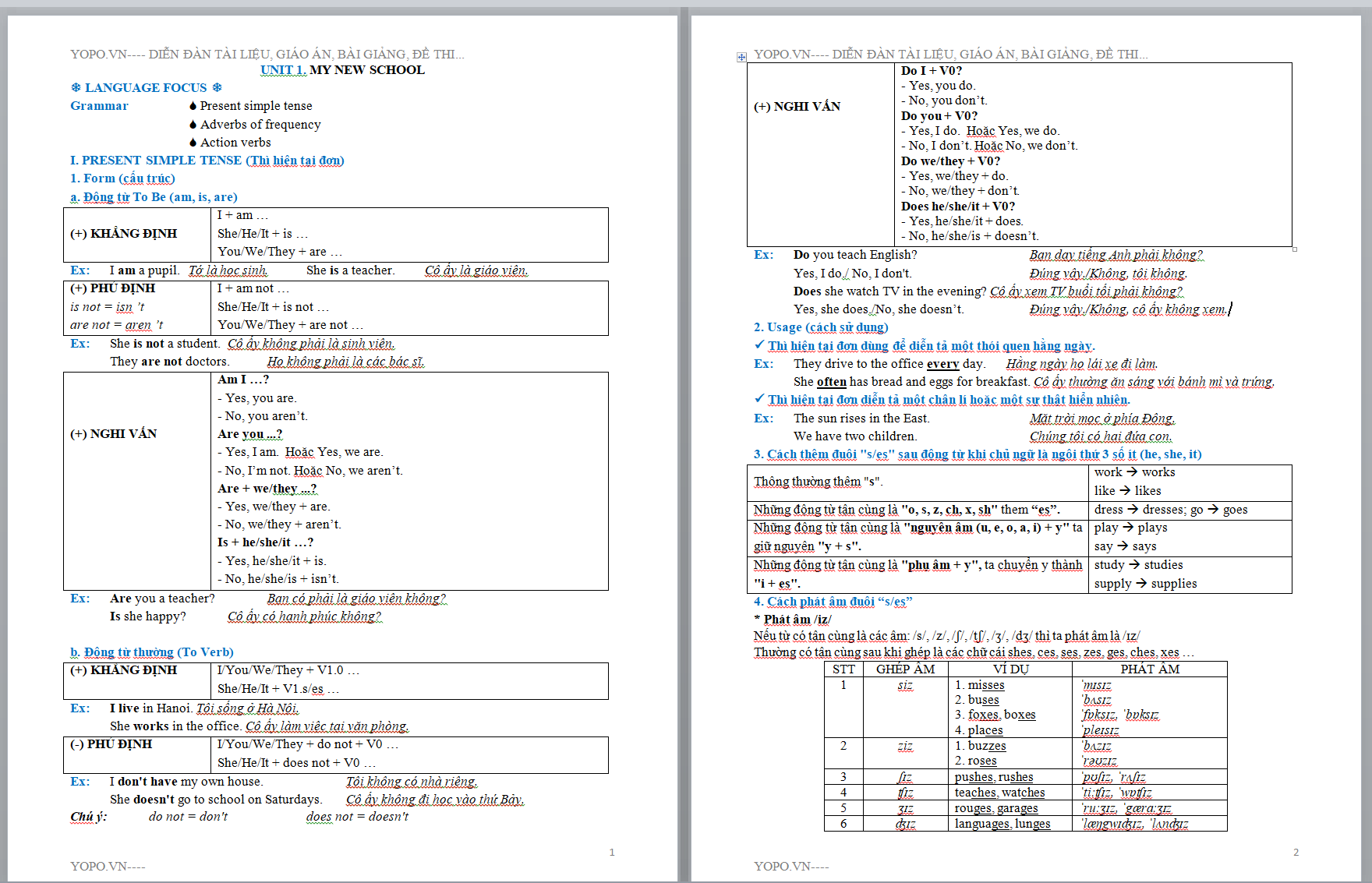Click the bold line "Do I + V0?"

coord(932,71)
